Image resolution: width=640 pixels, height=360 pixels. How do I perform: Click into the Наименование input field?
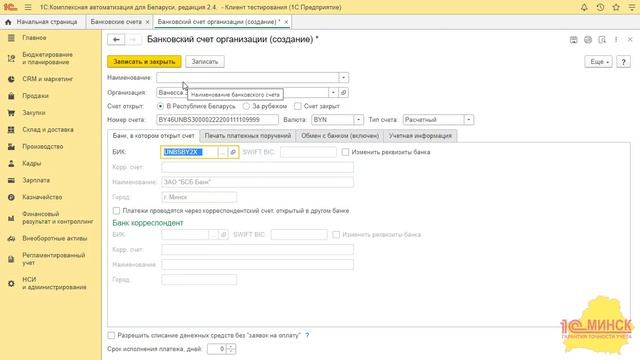[x=247, y=78]
